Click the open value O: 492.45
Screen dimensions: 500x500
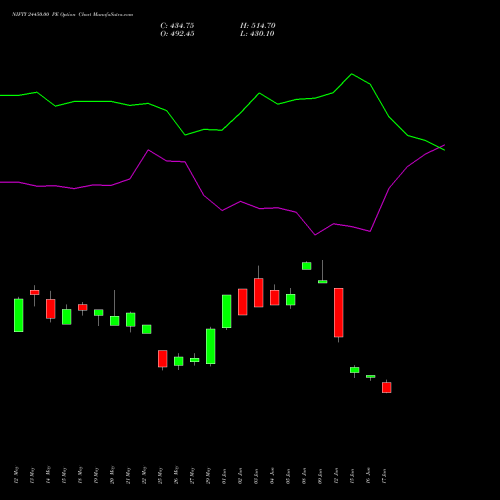pyautogui.click(x=177, y=34)
